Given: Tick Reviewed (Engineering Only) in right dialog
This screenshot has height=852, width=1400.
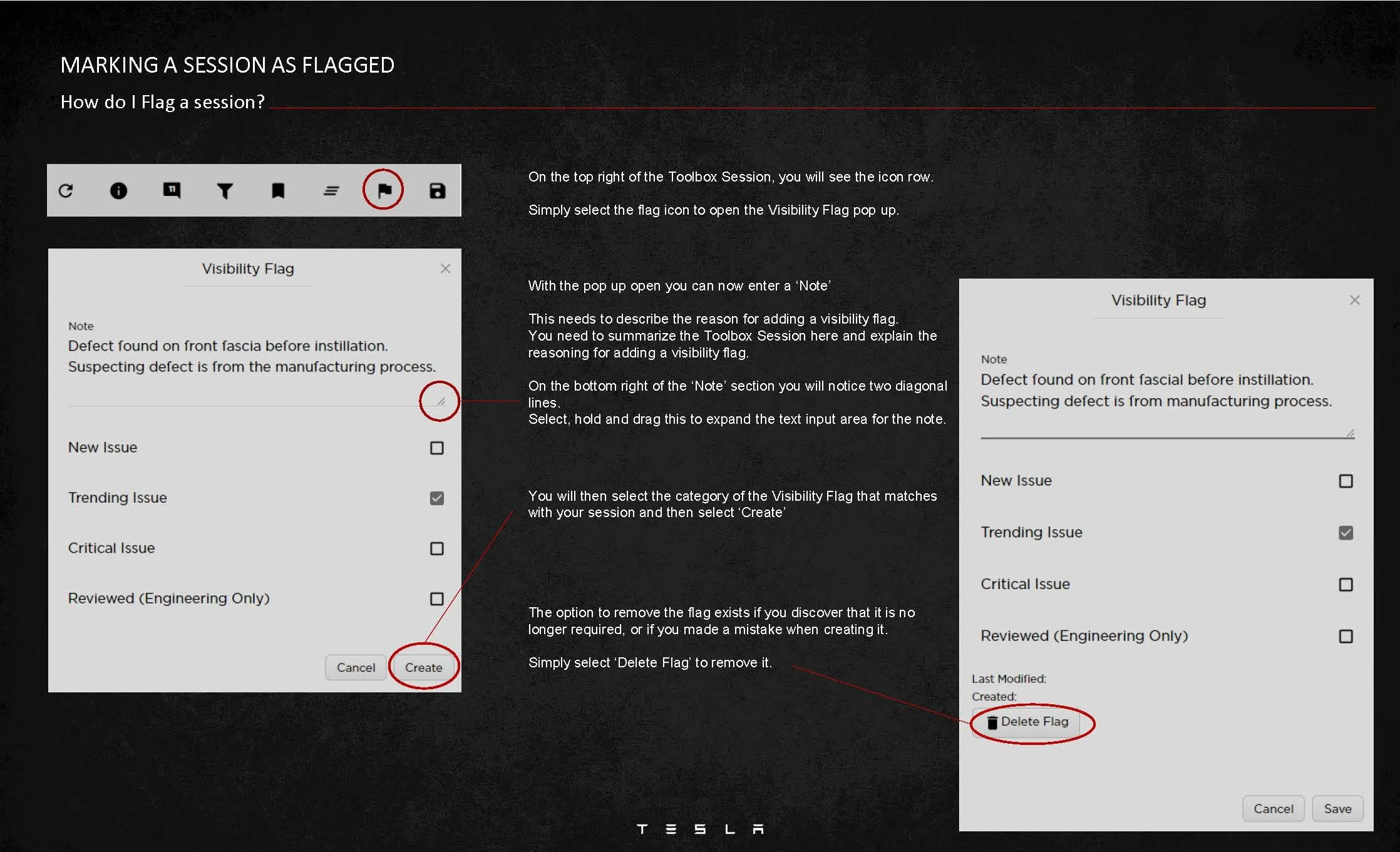Looking at the screenshot, I should coord(1346,636).
